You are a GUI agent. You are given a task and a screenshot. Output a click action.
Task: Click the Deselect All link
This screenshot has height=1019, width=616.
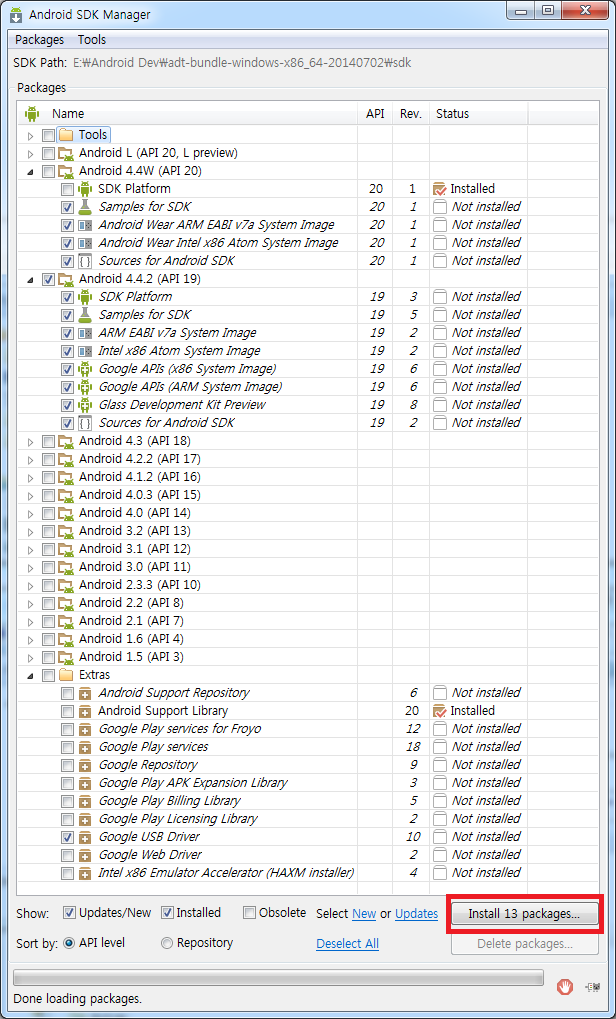pyautogui.click(x=348, y=944)
